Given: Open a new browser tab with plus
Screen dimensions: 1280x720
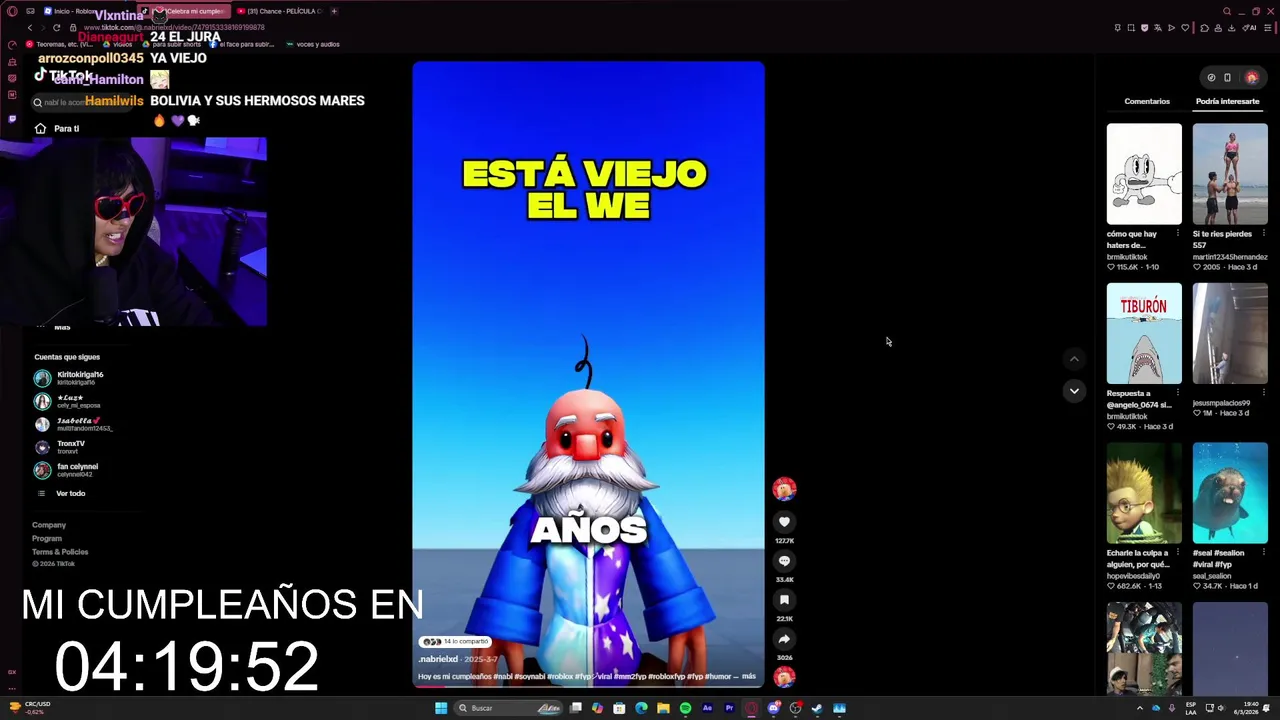Looking at the screenshot, I should 334,11.
